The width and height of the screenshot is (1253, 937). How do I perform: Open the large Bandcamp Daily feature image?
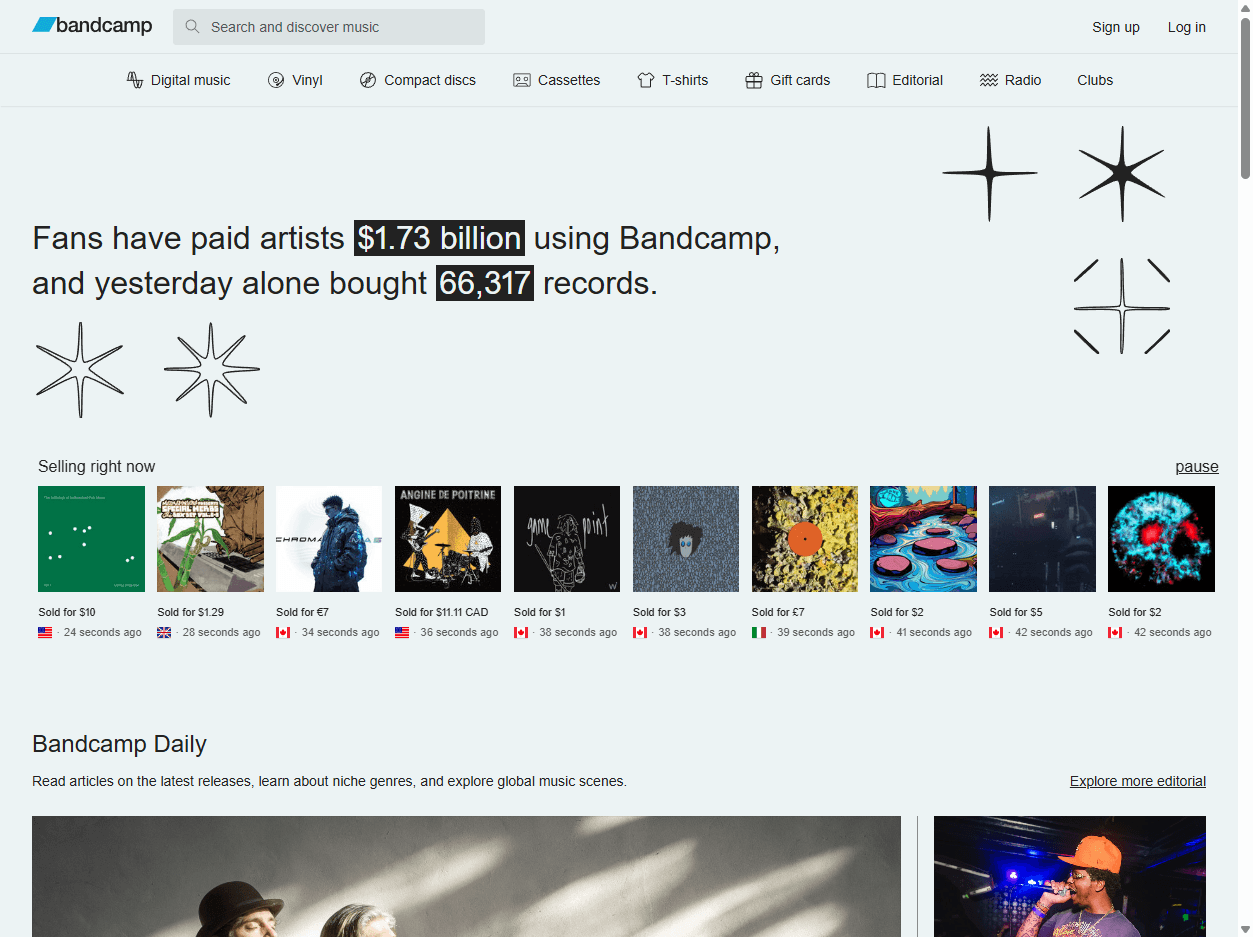coord(466,876)
